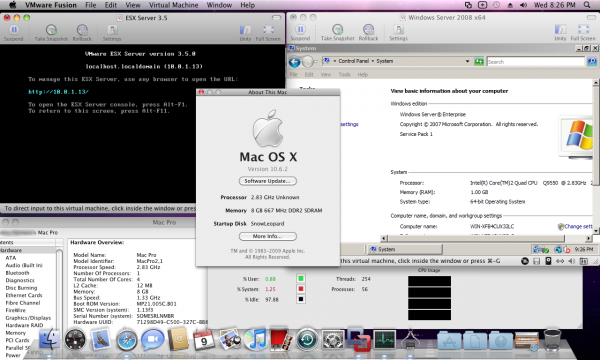Click the floppy disk device icon in VM status bar

(x=536, y=261)
